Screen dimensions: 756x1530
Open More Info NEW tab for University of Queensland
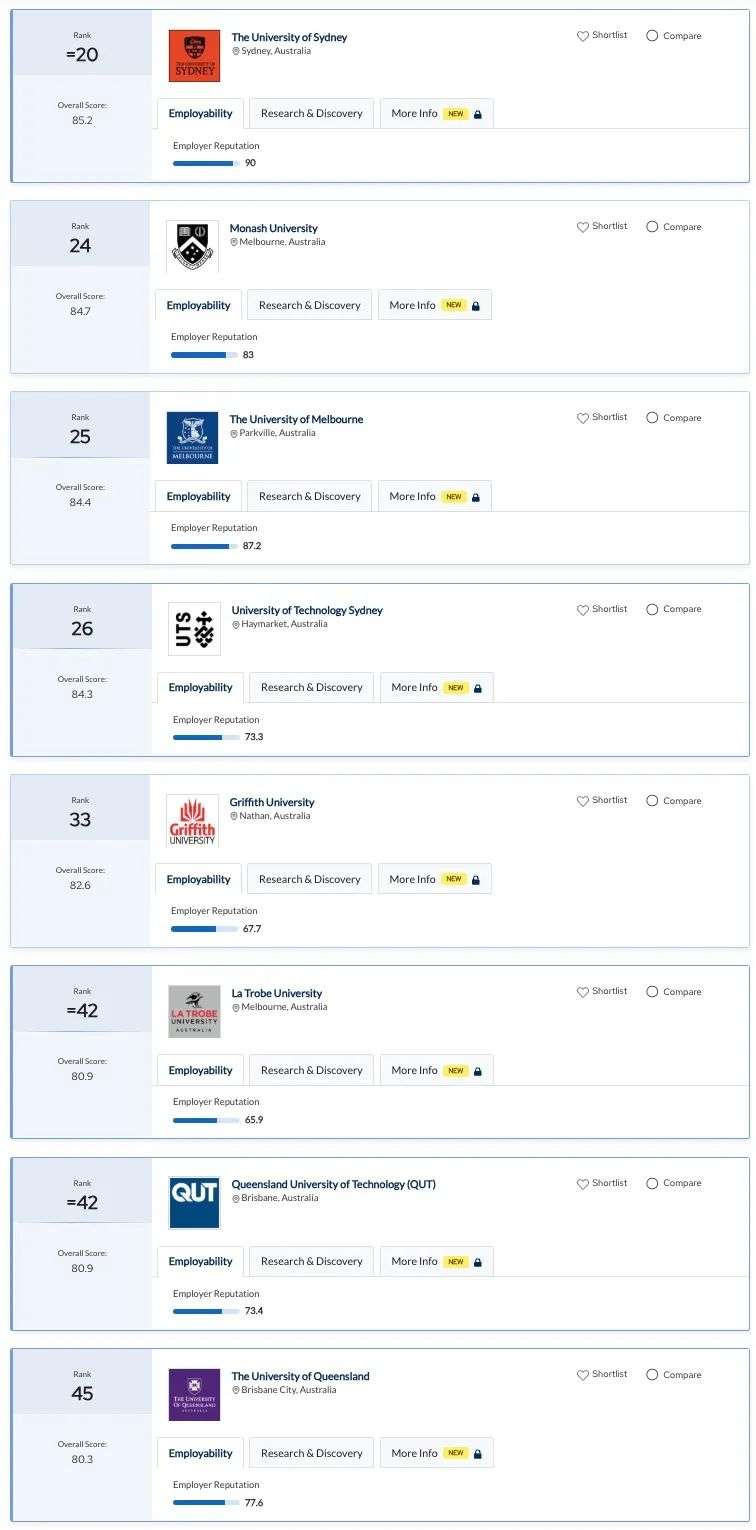click(x=437, y=1453)
